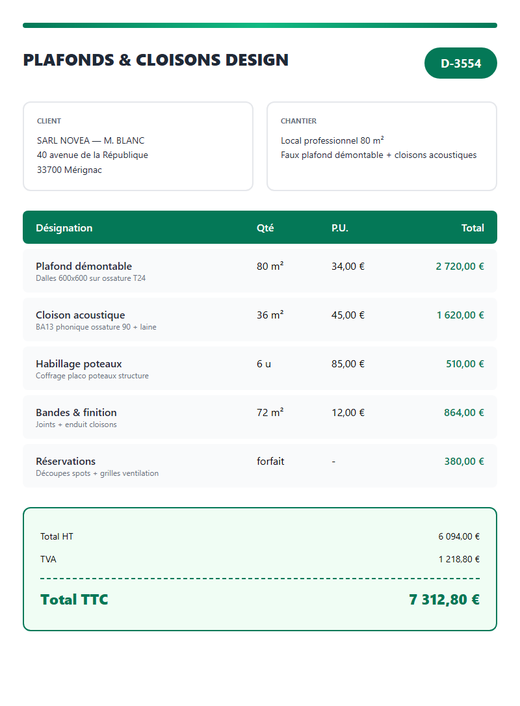Click the Qté column header
The width and height of the screenshot is (520, 706).
pyautogui.click(x=265, y=228)
